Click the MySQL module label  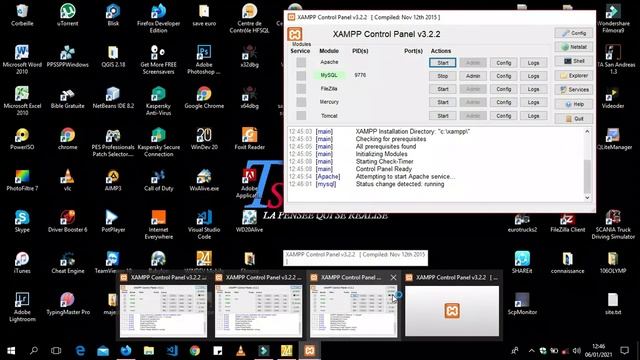(x=329, y=76)
